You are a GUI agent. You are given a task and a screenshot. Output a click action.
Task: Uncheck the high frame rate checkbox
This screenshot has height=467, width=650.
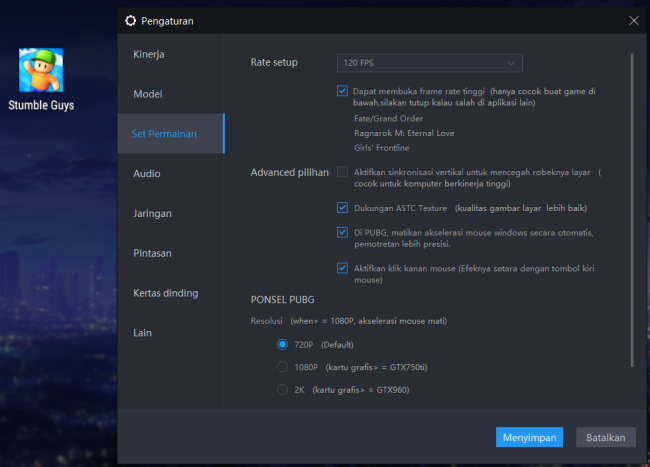coord(342,91)
